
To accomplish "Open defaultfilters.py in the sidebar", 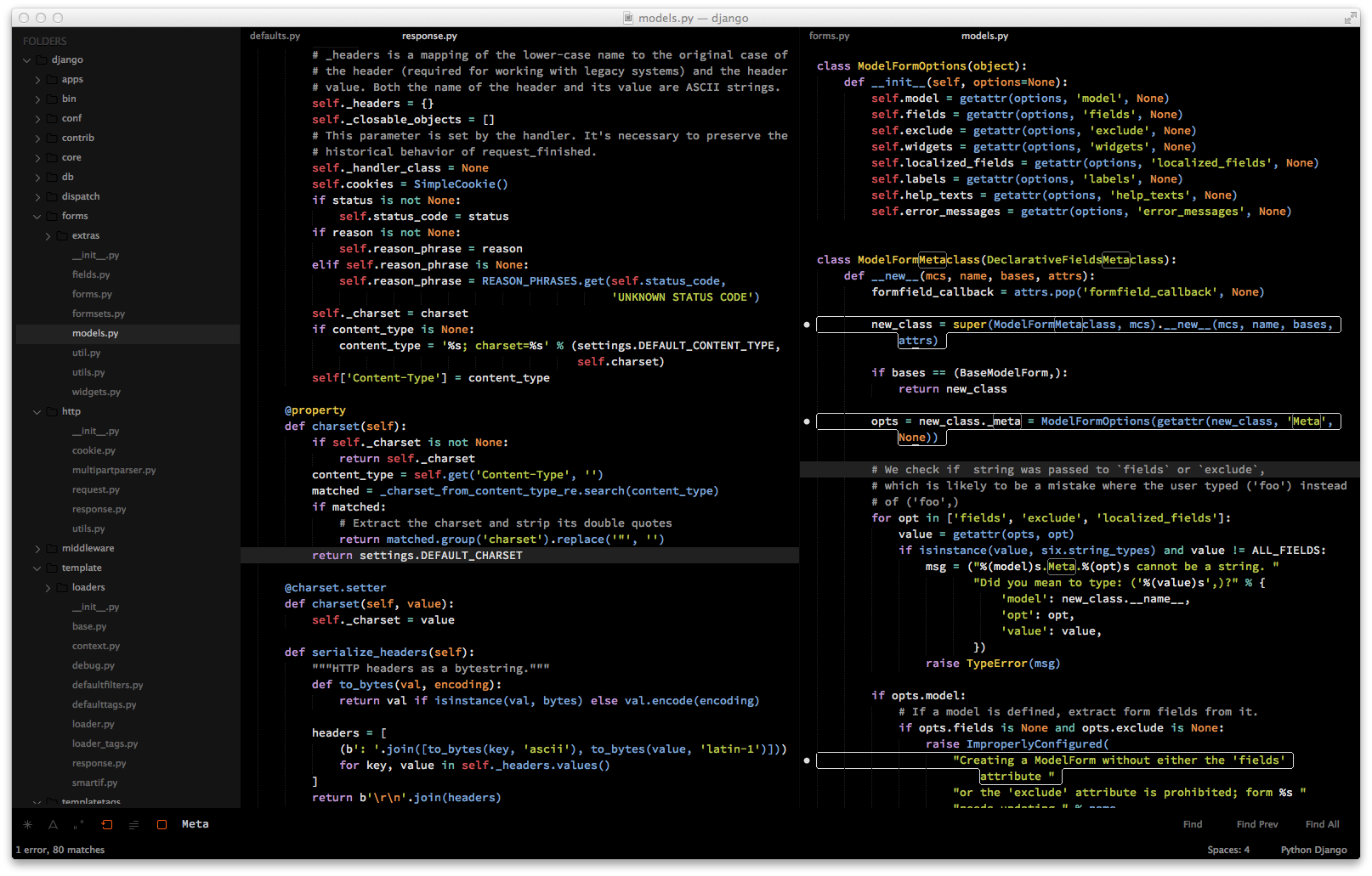I will click(x=107, y=685).
